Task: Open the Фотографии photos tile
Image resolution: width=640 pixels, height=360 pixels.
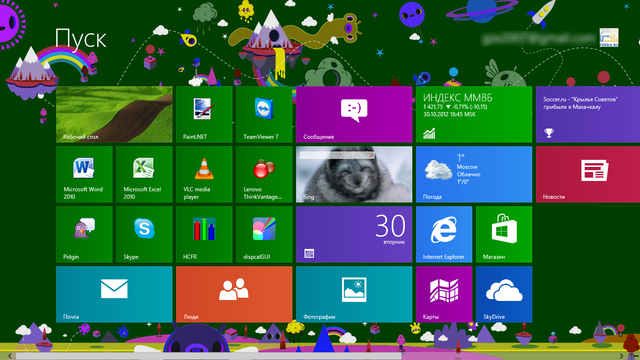Action: click(354, 294)
